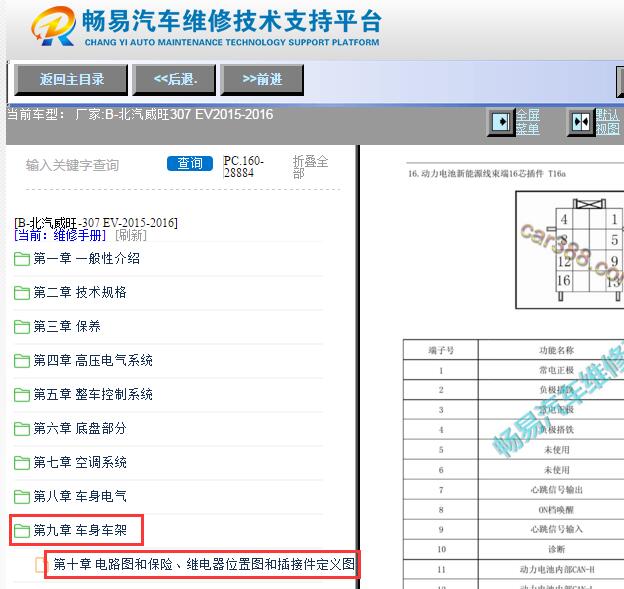Image resolution: width=624 pixels, height=589 pixels.
Task: Click the 常电正极 cell in row 1
Action: (556, 370)
